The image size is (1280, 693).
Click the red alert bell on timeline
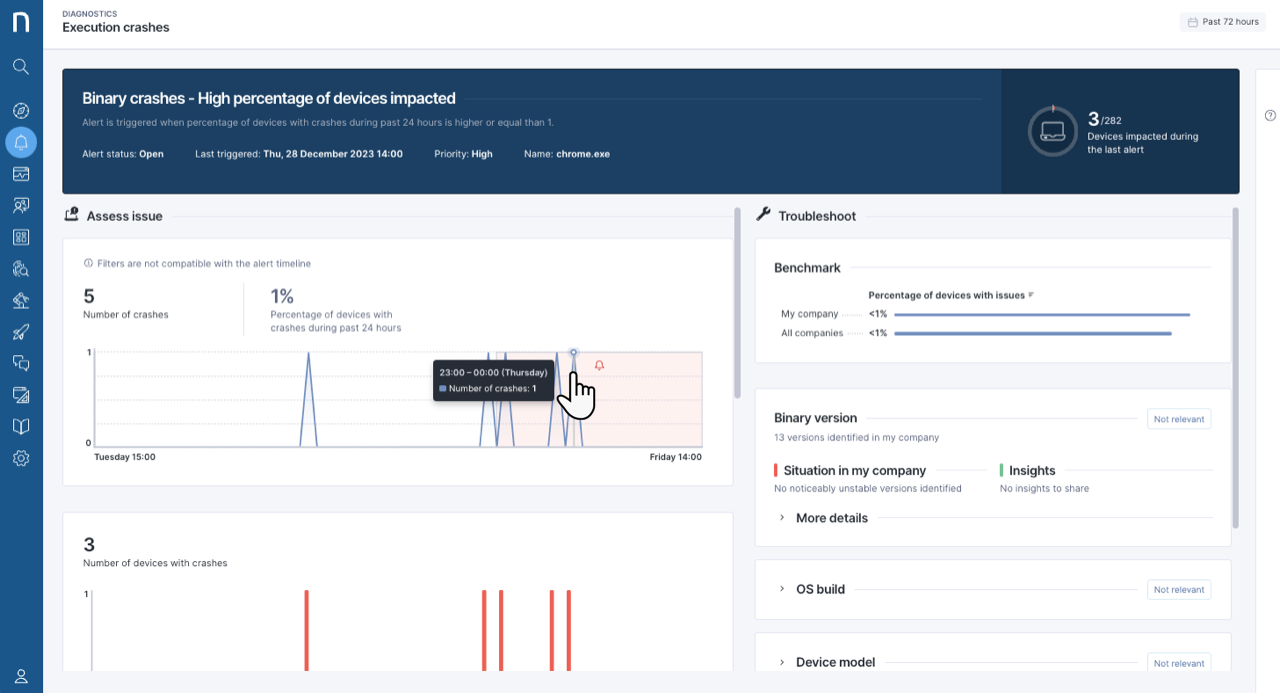click(x=599, y=366)
